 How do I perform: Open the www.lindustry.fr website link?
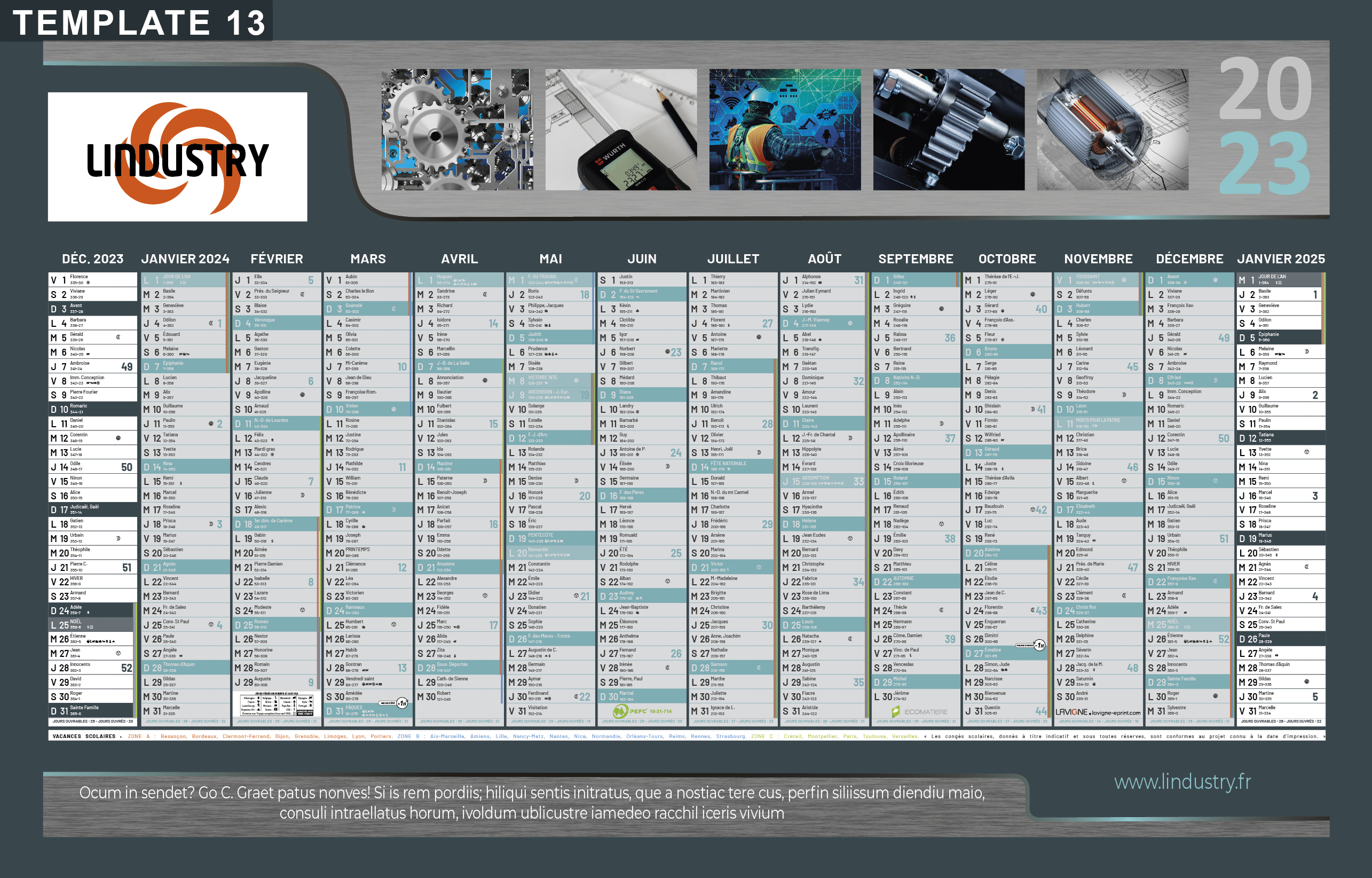point(1182,782)
